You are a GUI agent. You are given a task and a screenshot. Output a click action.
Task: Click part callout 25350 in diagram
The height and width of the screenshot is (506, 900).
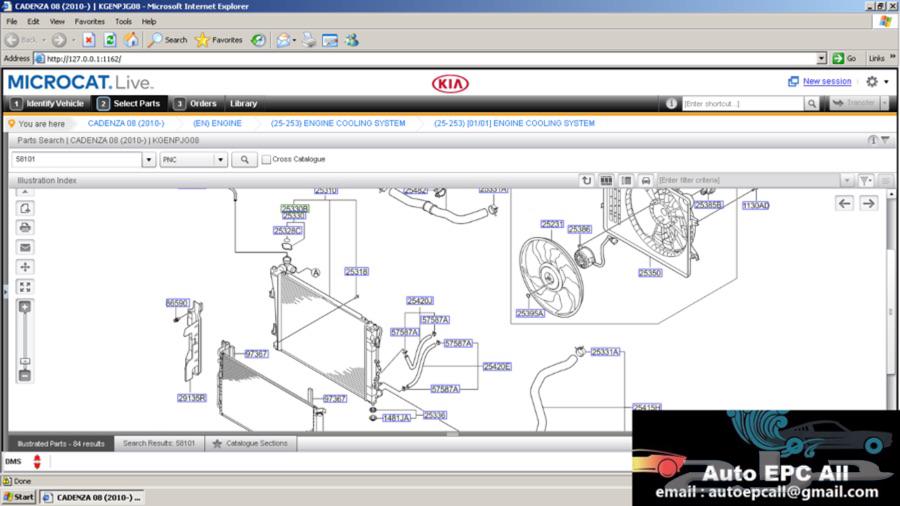tap(650, 273)
